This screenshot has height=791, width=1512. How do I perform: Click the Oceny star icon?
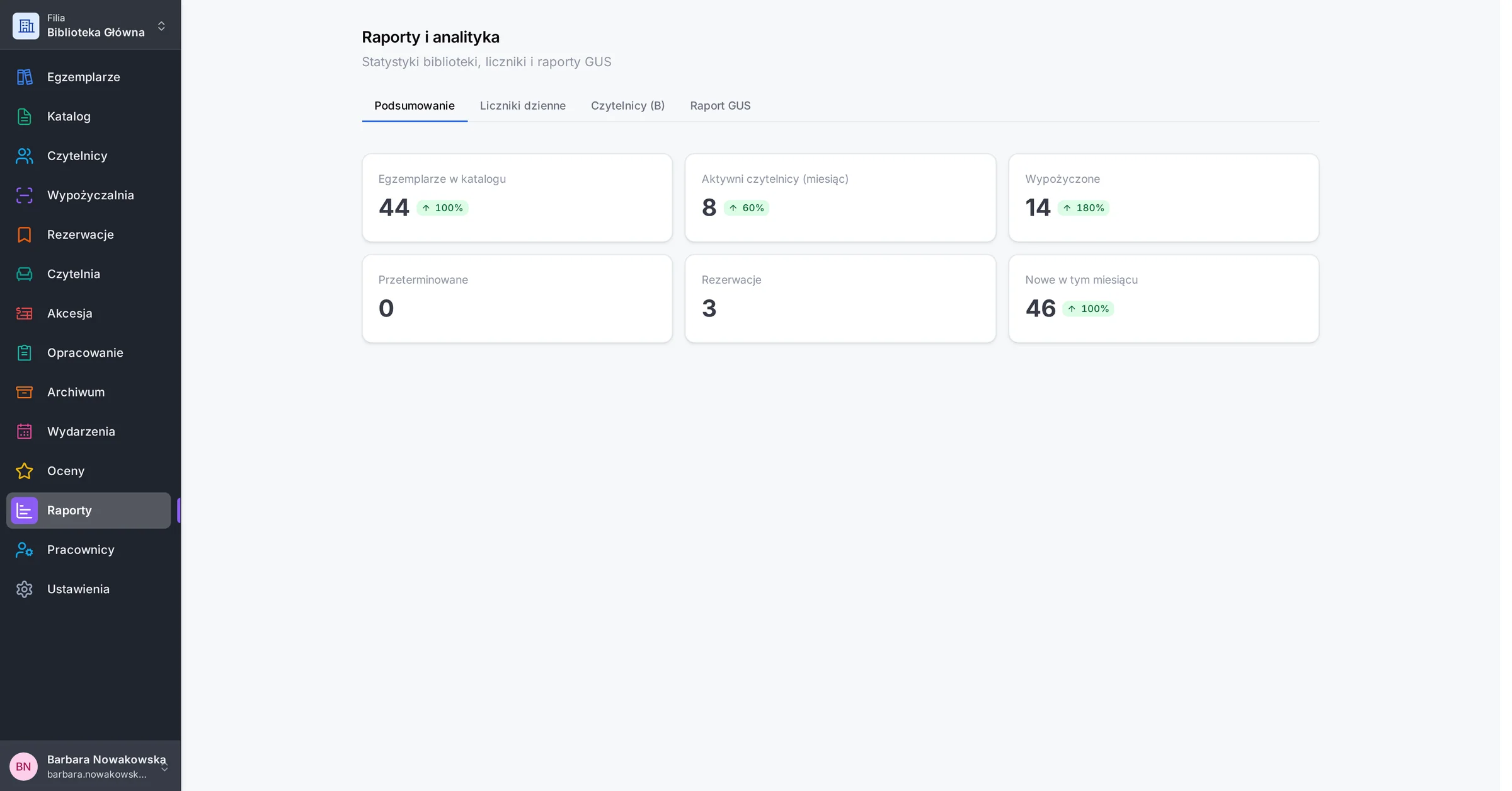[25, 471]
